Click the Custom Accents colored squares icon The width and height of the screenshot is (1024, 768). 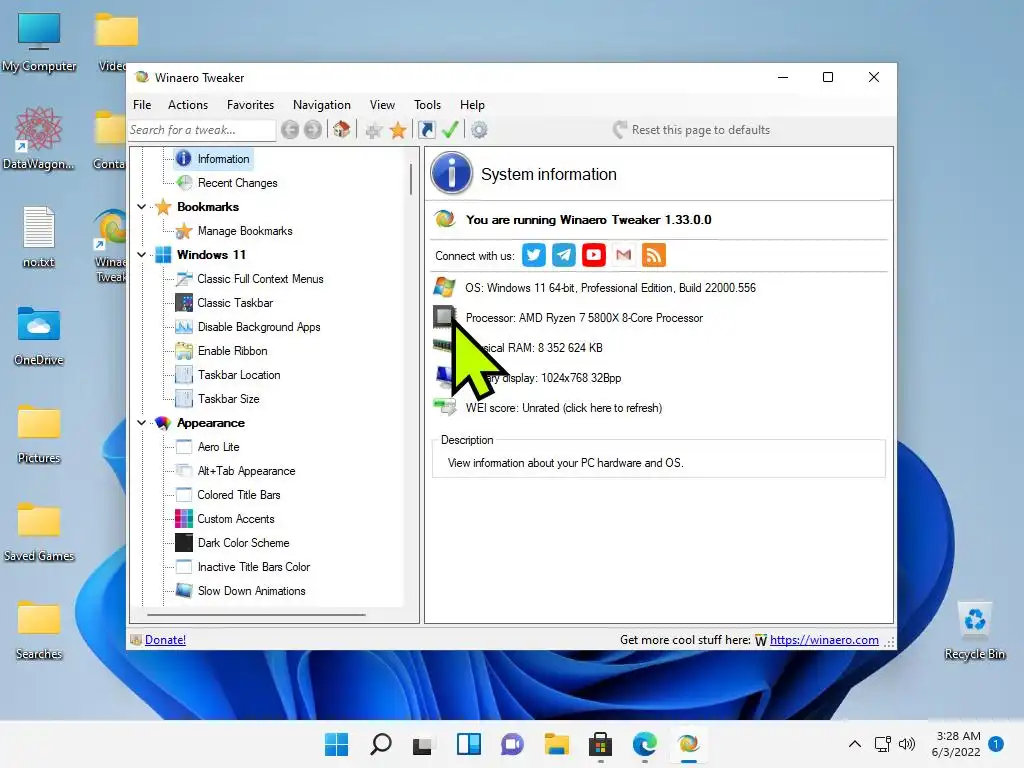[x=184, y=519]
